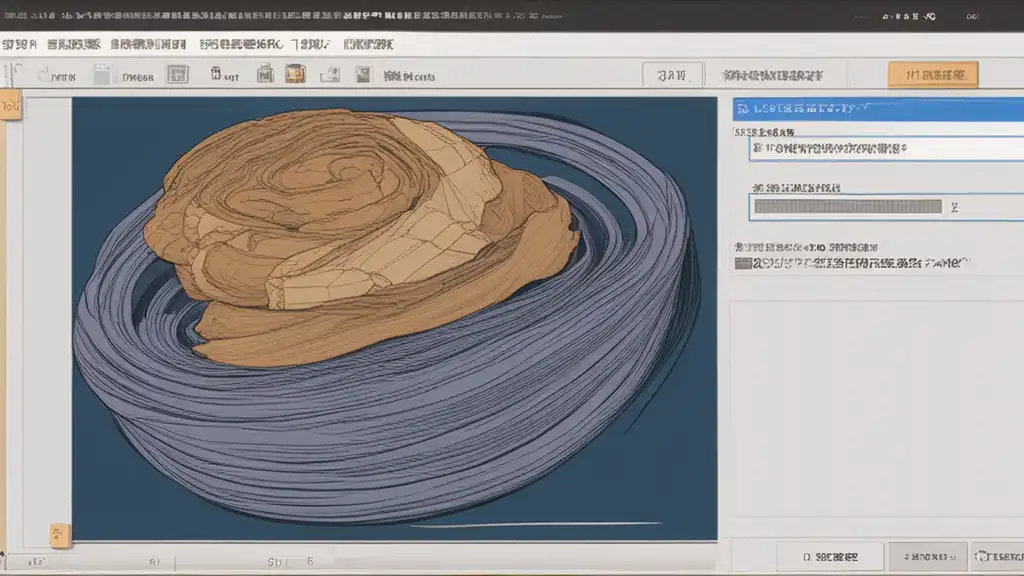Open the last menu in the menu bar
The width and height of the screenshot is (1024, 576).
coord(368,44)
